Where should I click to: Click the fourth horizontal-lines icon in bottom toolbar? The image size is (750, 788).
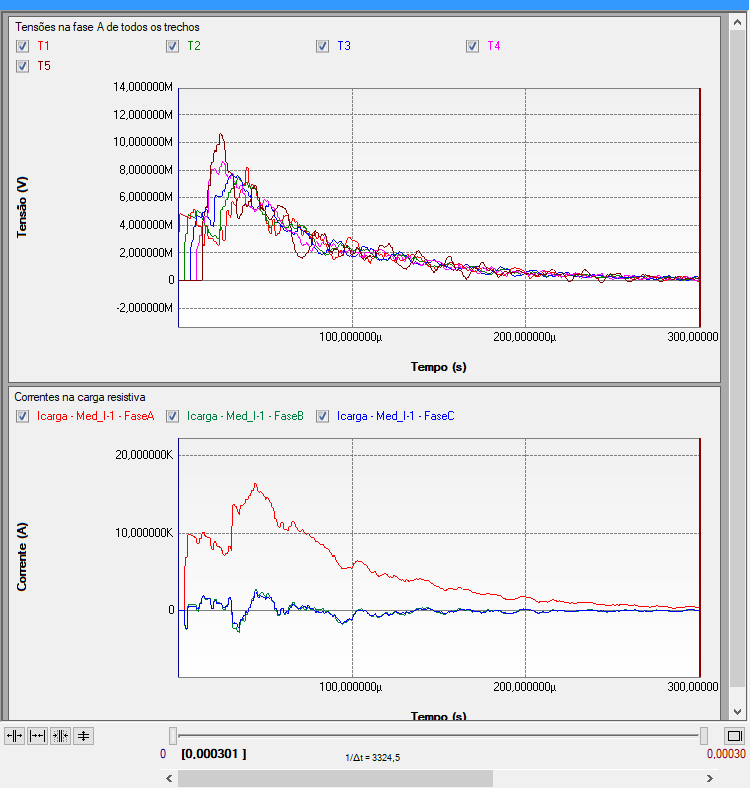83,736
